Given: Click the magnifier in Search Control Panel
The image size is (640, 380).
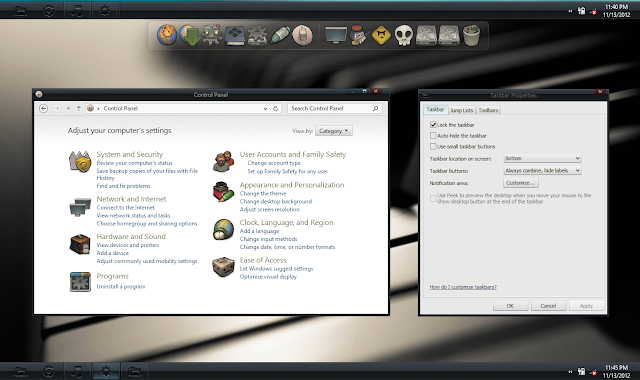Looking at the screenshot, I should (x=375, y=109).
